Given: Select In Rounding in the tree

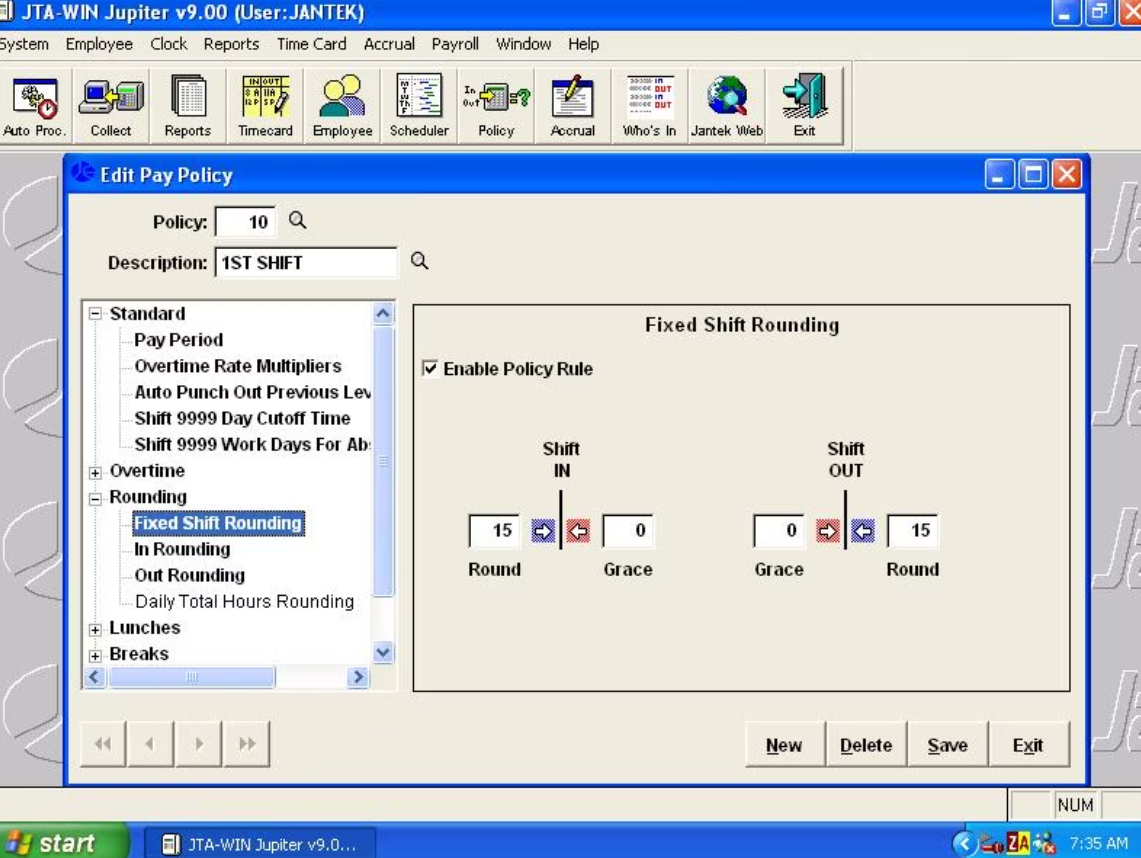Looking at the screenshot, I should coord(183,549).
